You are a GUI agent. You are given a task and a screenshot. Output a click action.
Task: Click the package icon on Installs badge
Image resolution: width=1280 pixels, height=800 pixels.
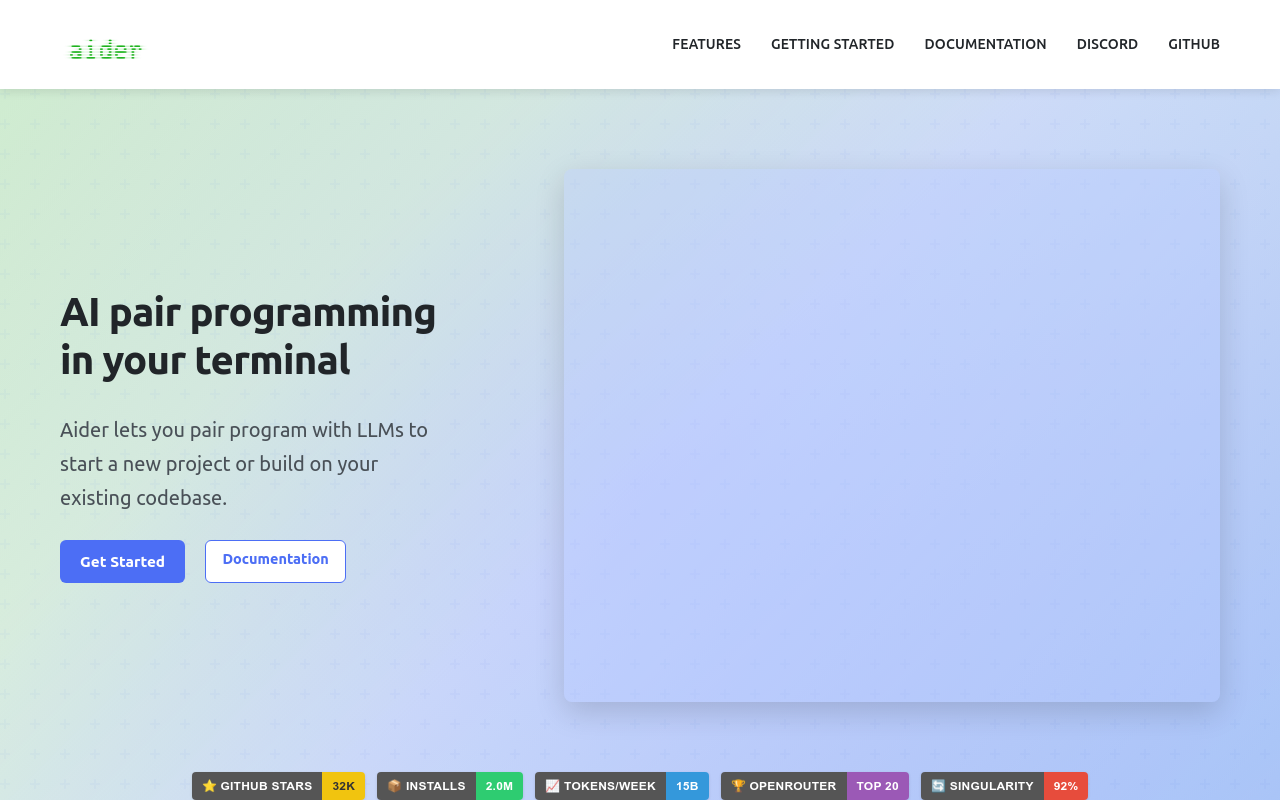(394, 786)
